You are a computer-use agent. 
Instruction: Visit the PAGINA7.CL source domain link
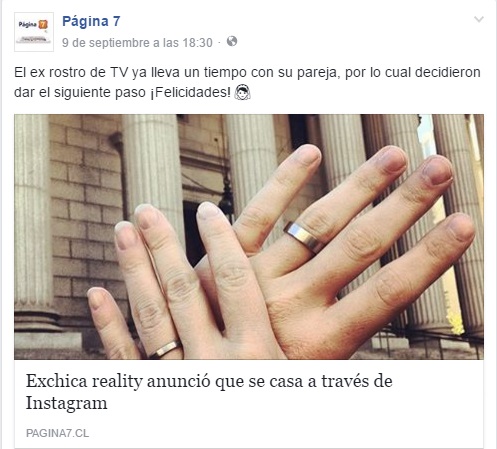57,433
